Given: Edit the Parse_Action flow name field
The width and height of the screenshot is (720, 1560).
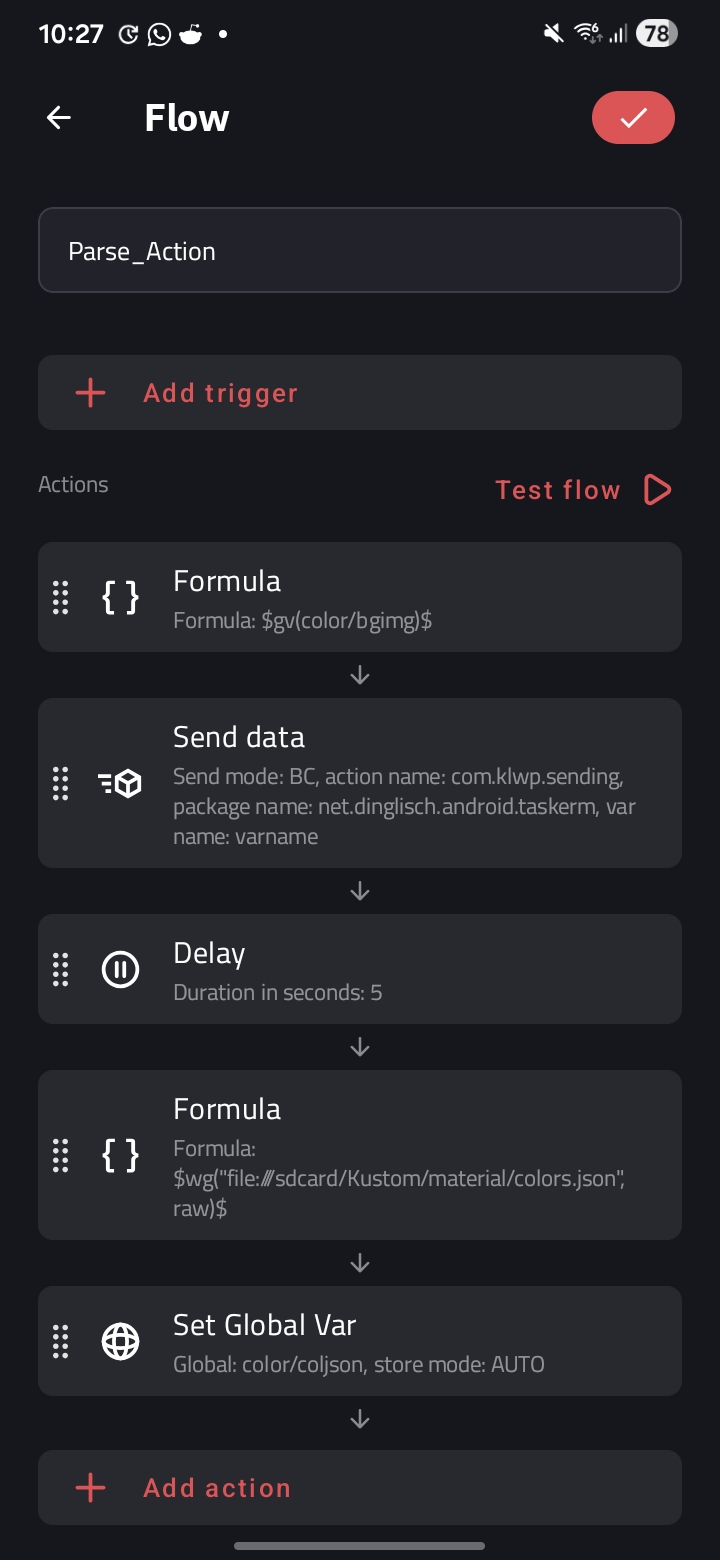Looking at the screenshot, I should click(x=360, y=251).
